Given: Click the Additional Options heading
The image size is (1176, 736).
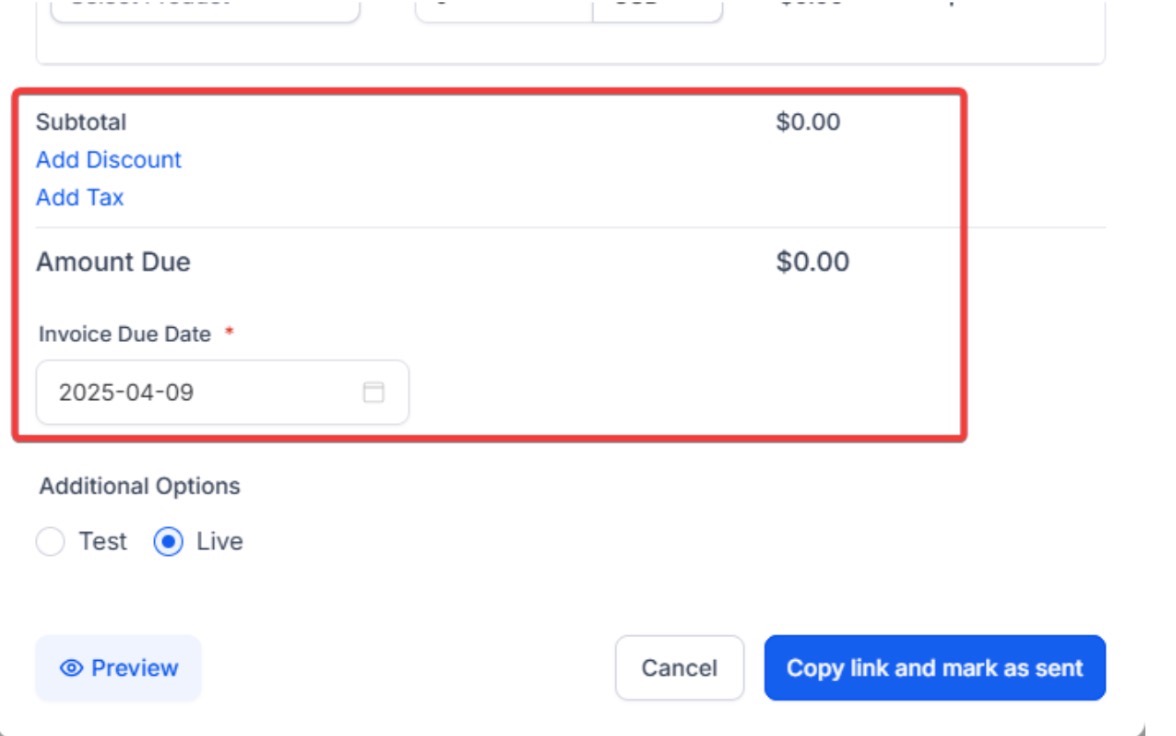Looking at the screenshot, I should click(x=140, y=486).
